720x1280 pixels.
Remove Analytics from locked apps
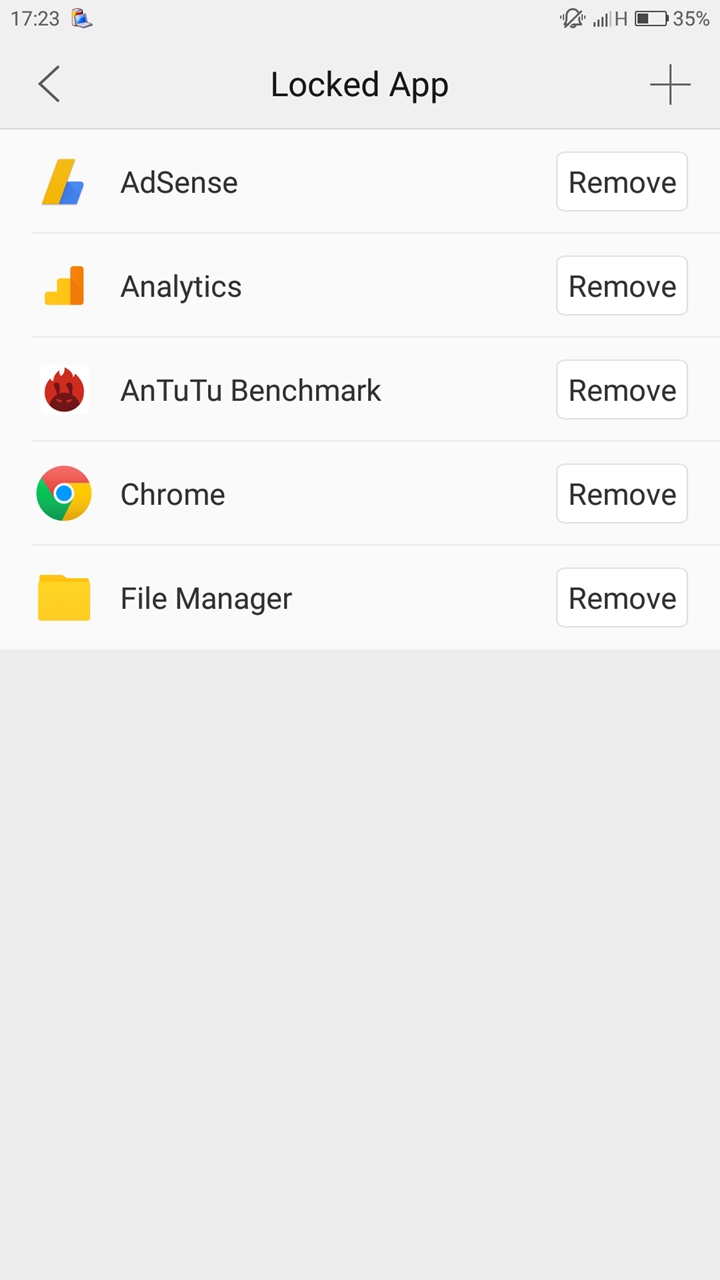(622, 286)
